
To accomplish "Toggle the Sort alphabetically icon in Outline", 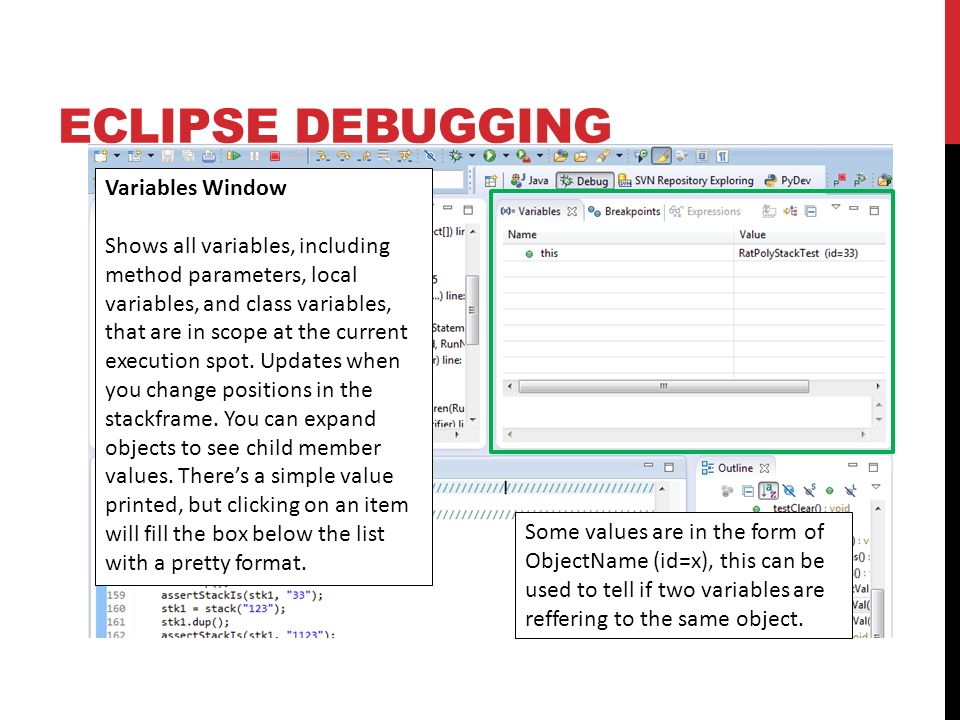I will coord(768,490).
